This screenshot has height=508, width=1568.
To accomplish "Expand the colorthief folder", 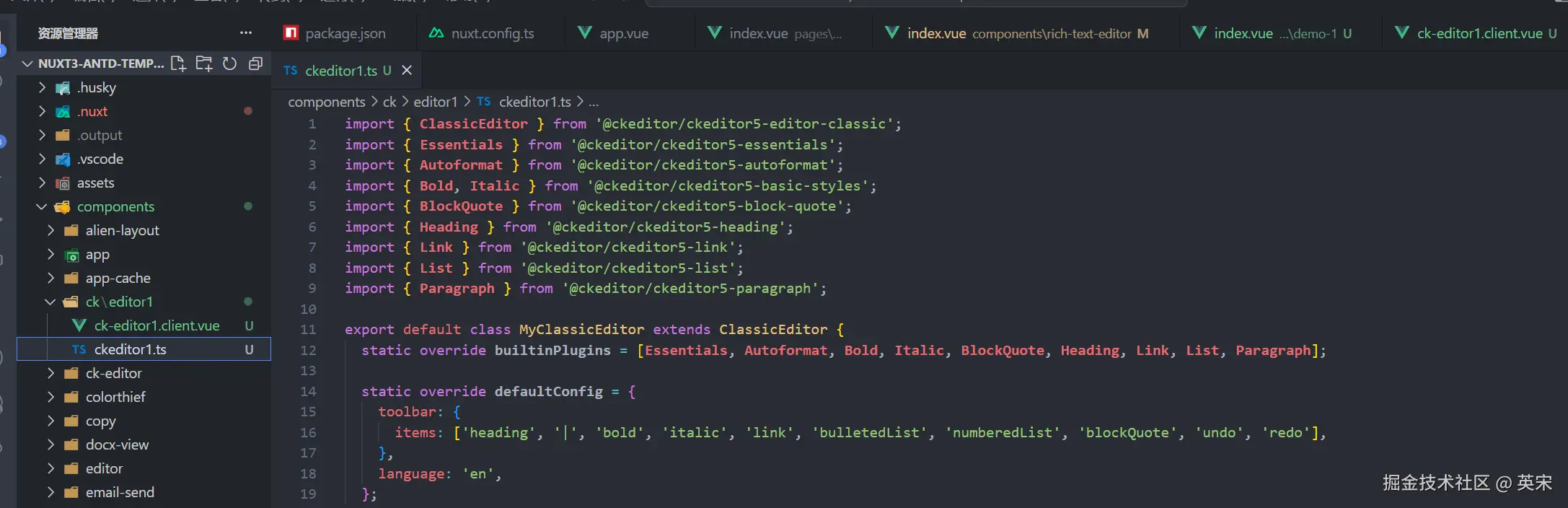I will coord(50,397).
